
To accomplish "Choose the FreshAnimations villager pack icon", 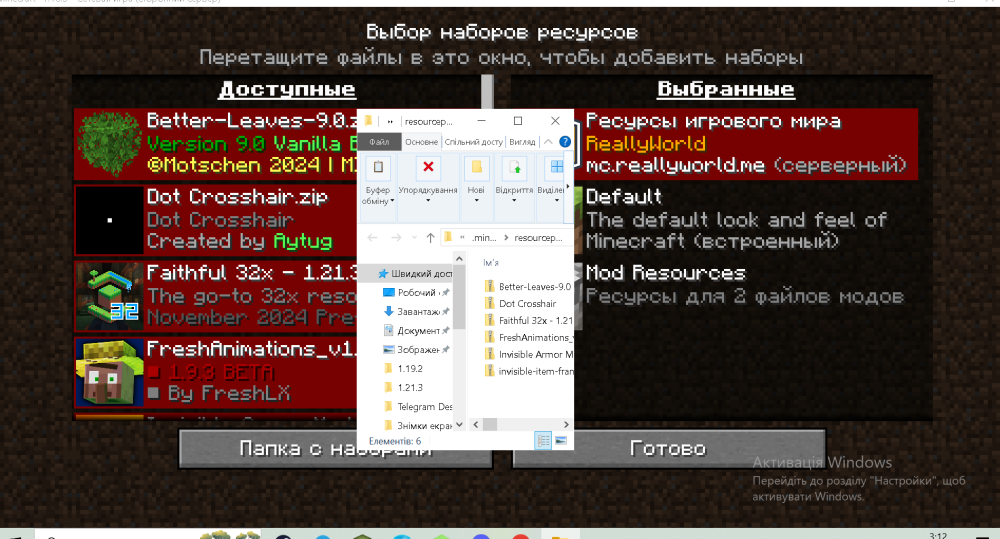I will coord(109,372).
